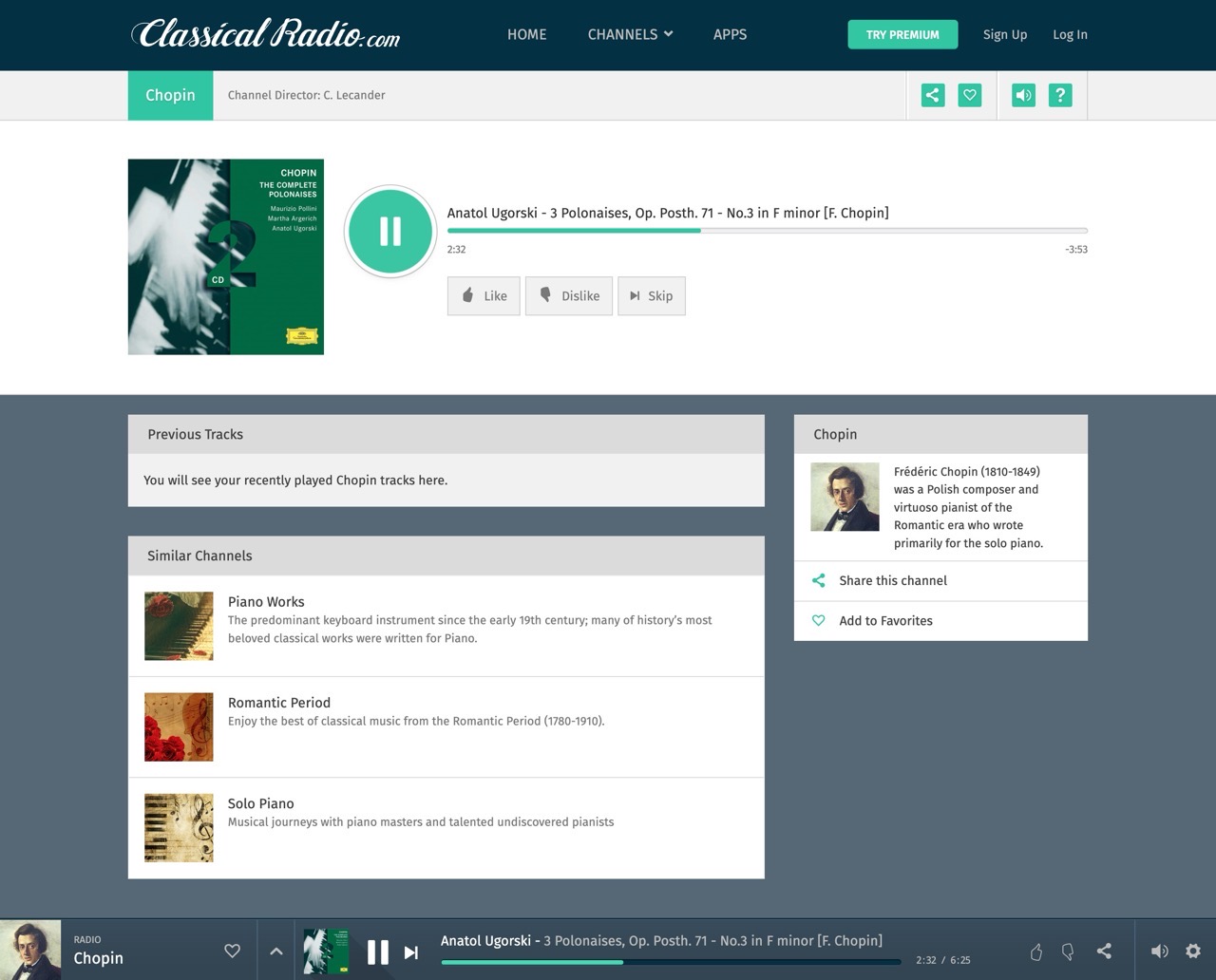Screen dimensions: 1216x980
Task: Open player settings gear icon
Action: (1193, 951)
